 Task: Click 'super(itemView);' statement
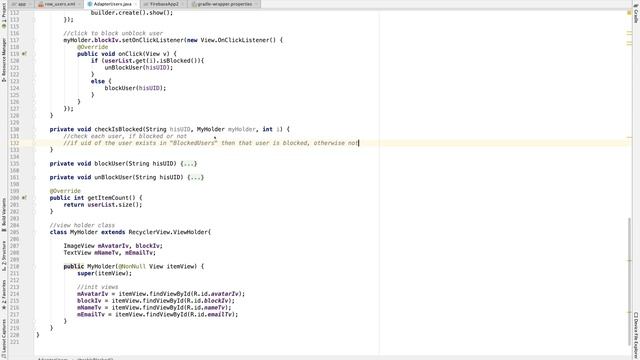[x=104, y=273]
